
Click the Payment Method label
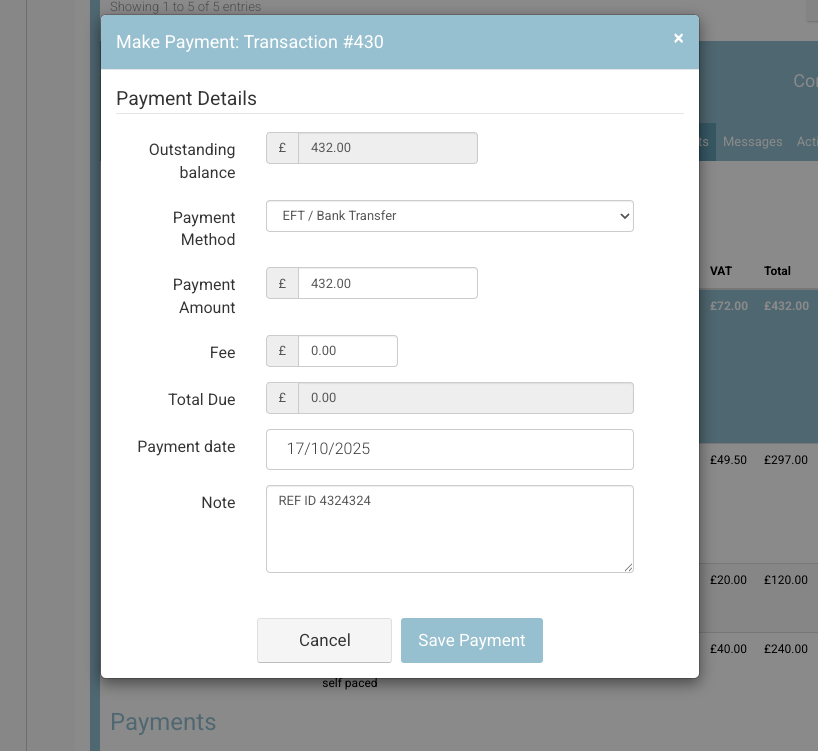[204, 228]
